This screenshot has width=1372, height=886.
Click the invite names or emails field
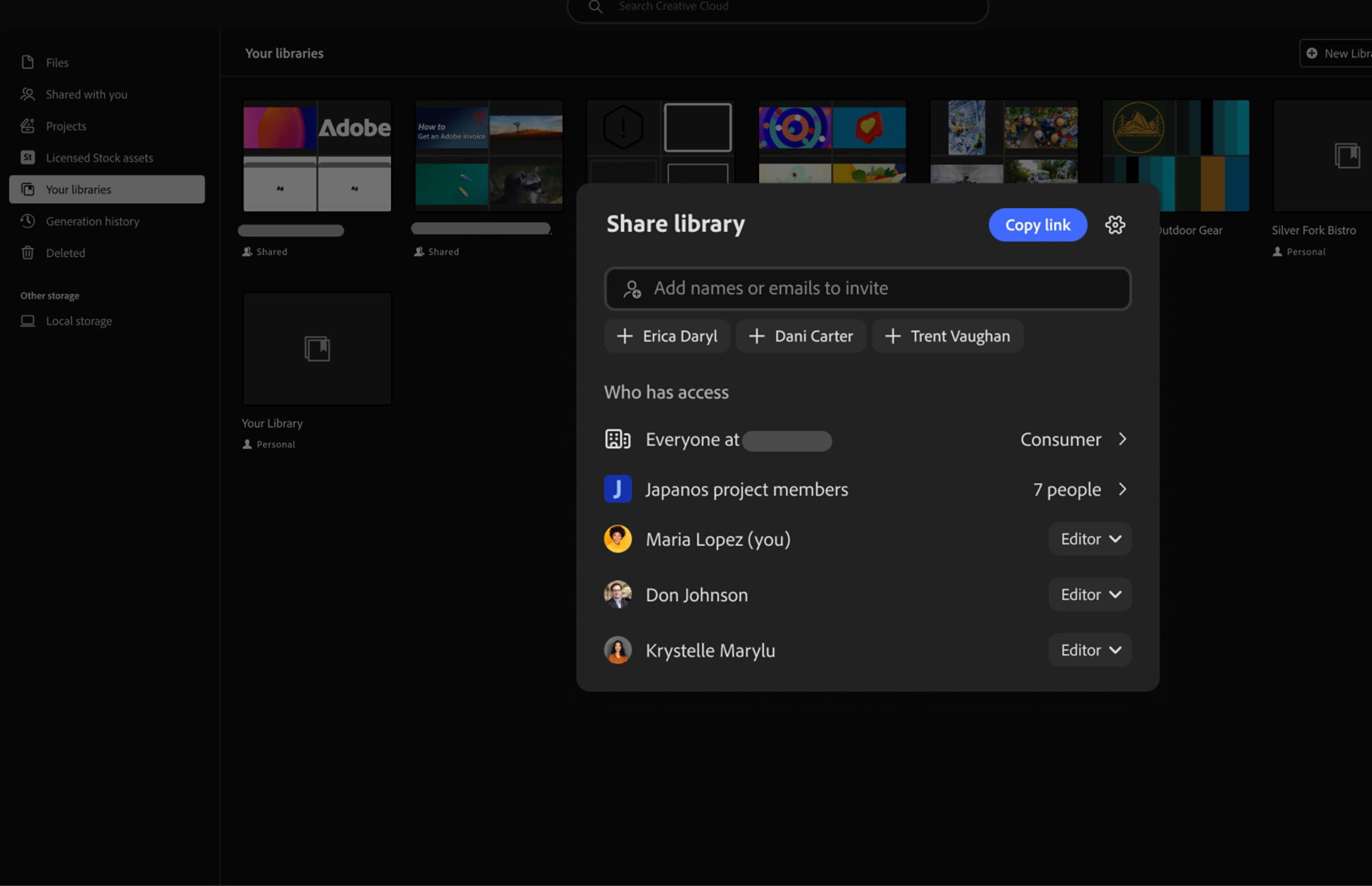click(868, 289)
